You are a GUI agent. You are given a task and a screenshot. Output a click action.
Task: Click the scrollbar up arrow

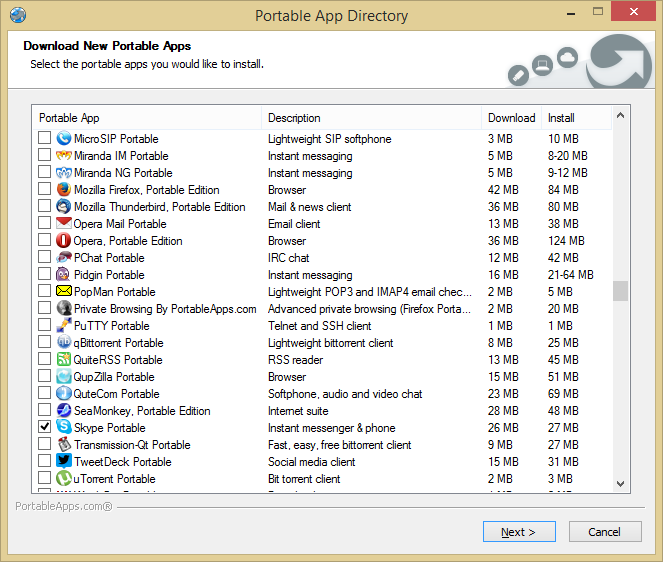[x=621, y=116]
